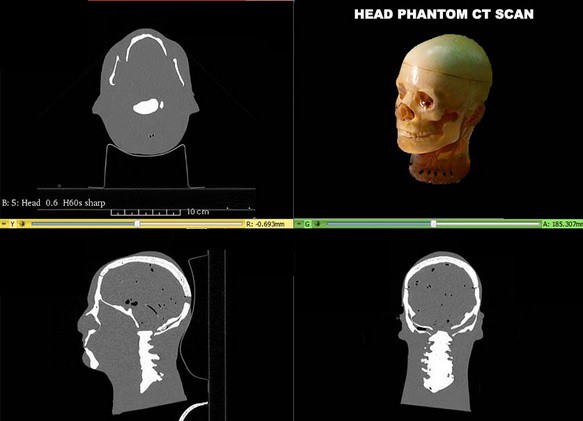
Task: Click the B: 5: Head 0.6 H60s sharp label
Action: (54, 203)
